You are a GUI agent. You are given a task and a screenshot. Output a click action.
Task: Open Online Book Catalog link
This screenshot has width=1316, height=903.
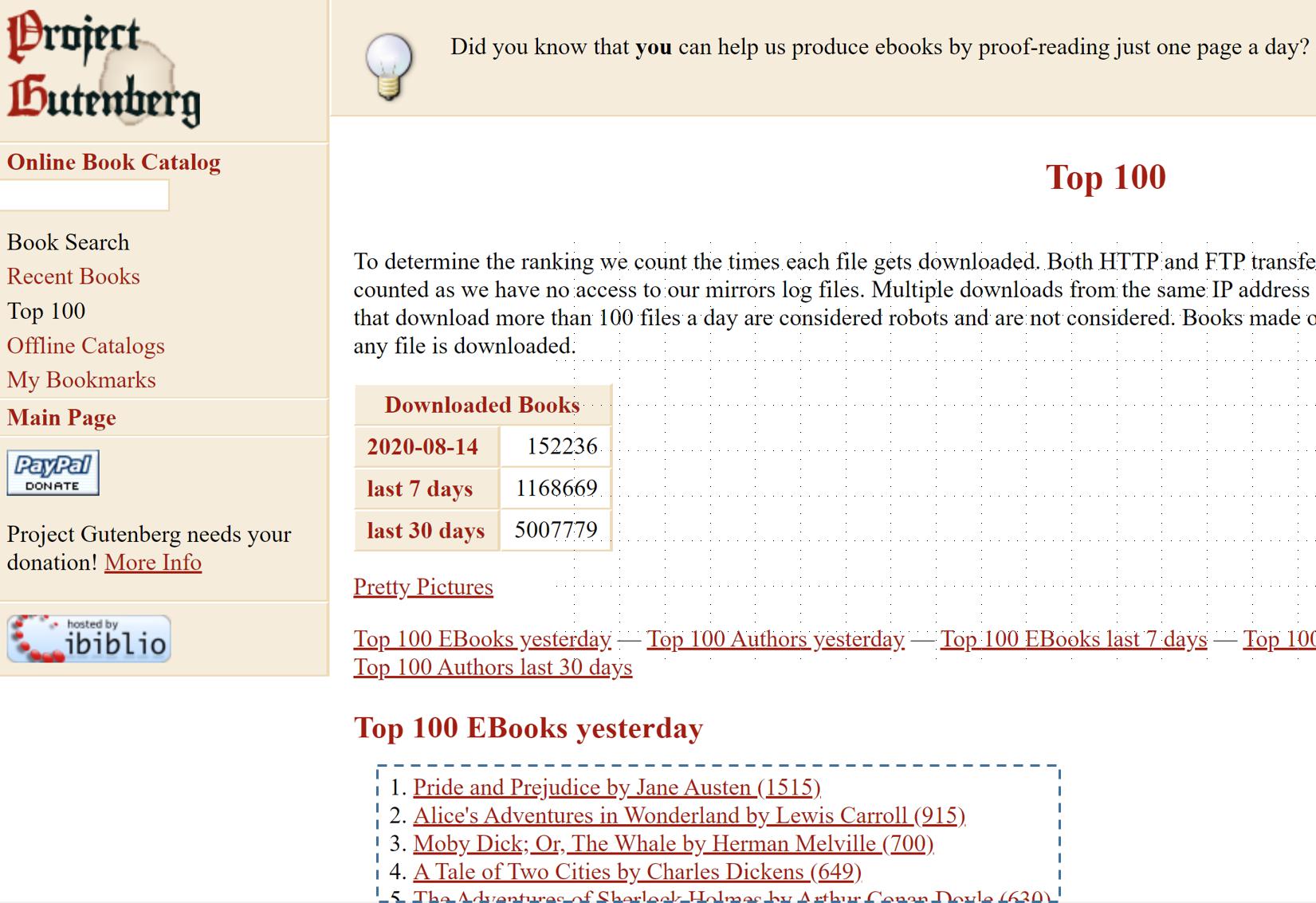(x=114, y=162)
